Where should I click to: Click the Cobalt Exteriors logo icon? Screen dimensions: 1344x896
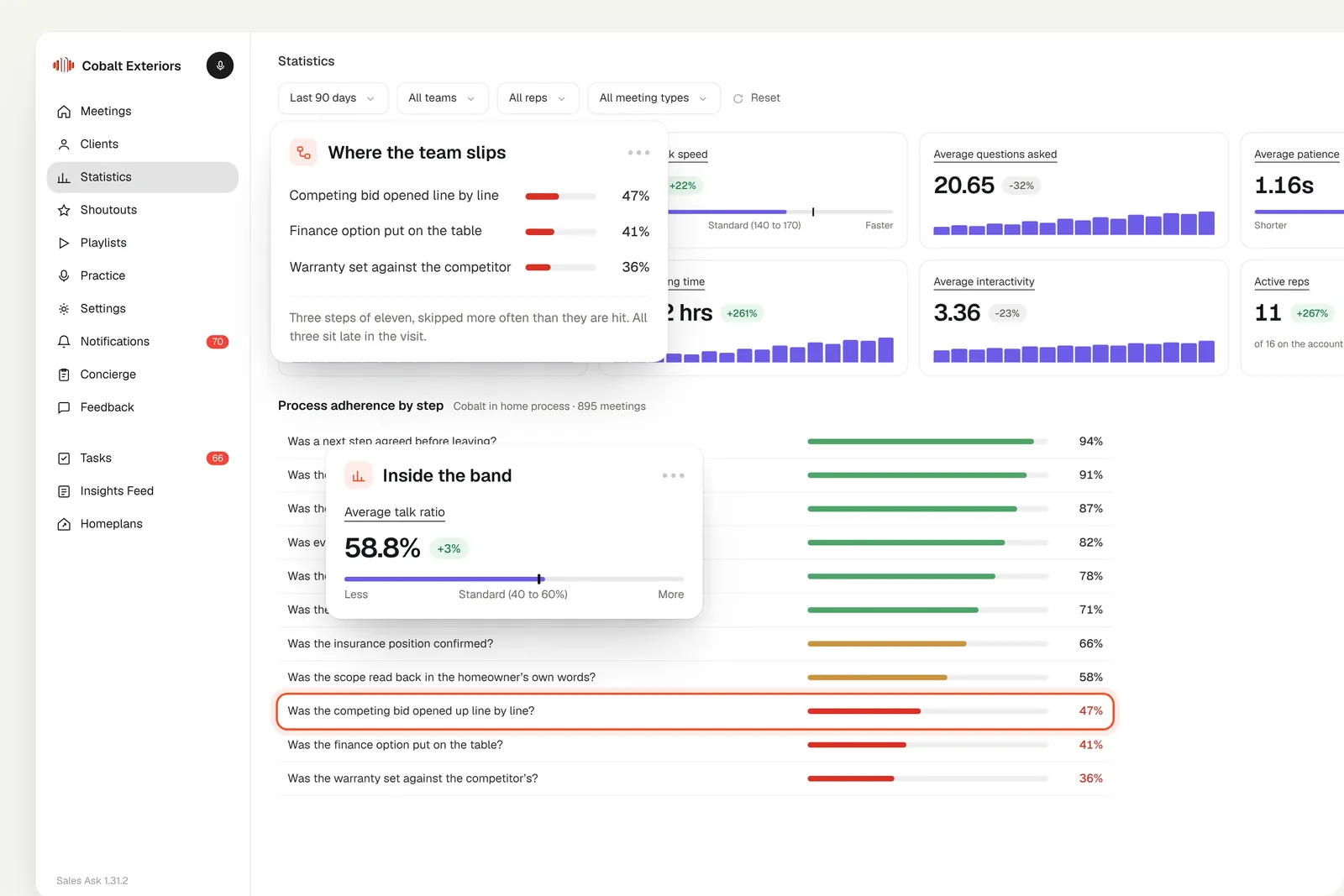[64, 65]
